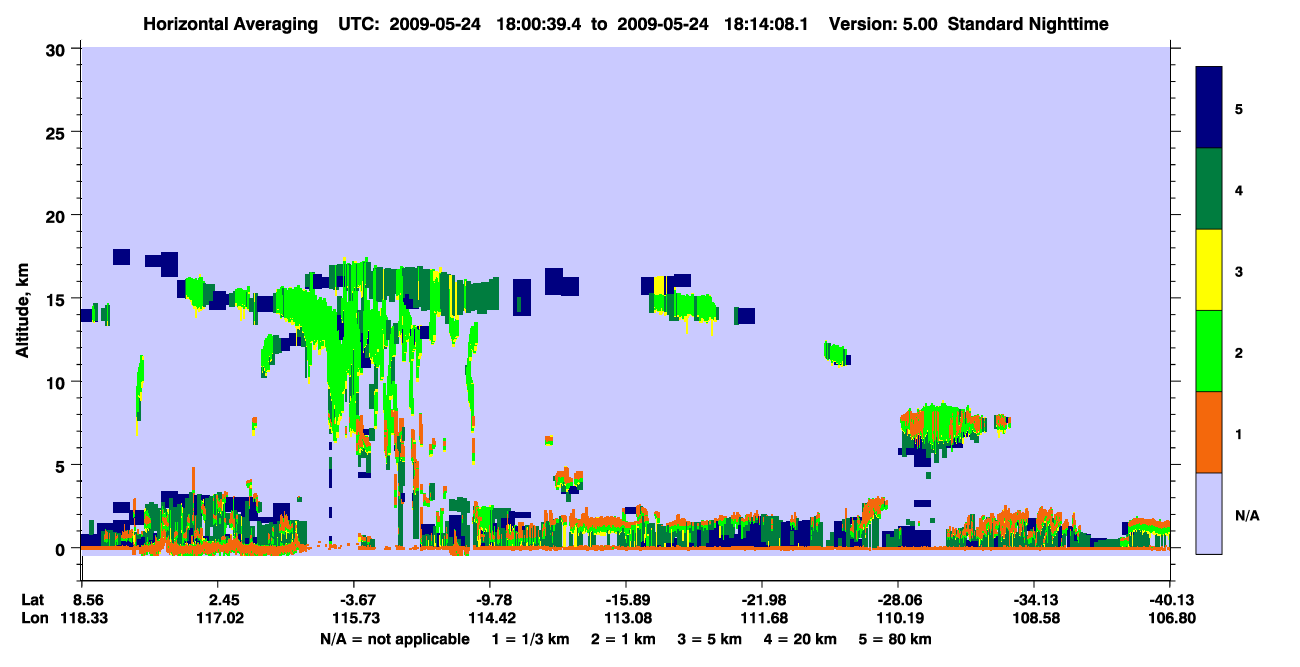Click the dark blue color bar segment labeled 5

tap(1209, 108)
